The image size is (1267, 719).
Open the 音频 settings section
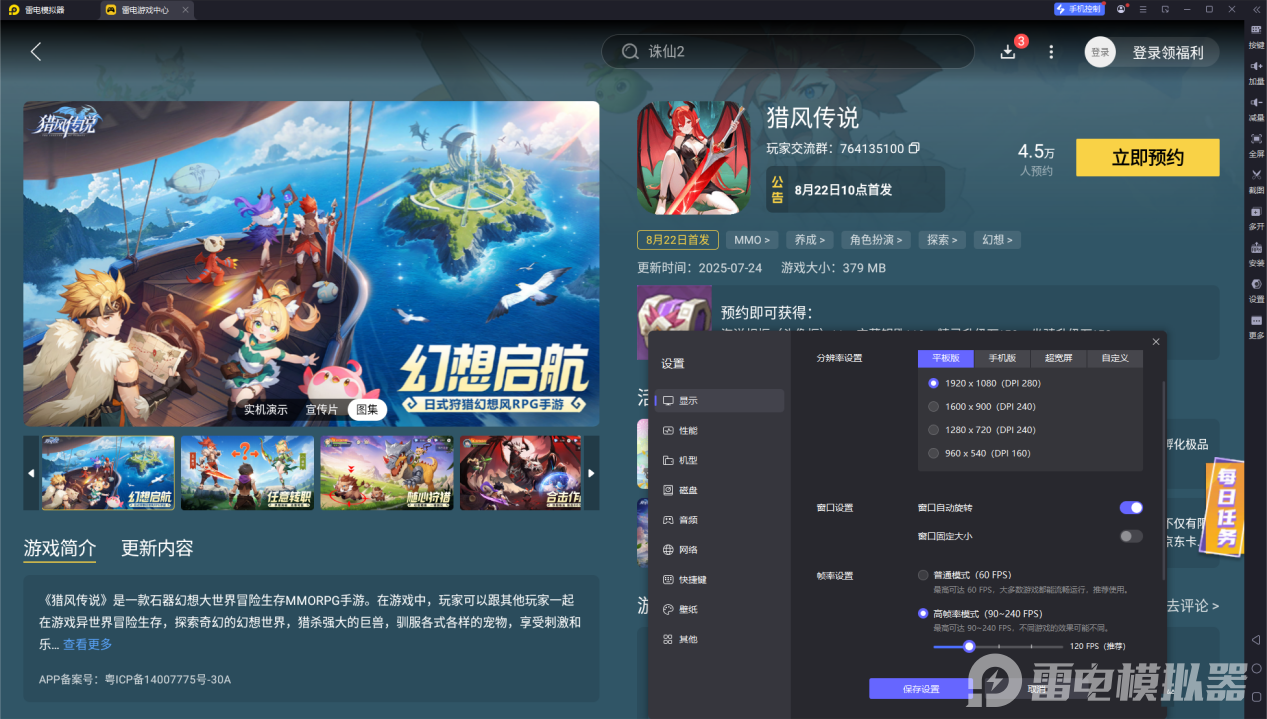(719, 520)
